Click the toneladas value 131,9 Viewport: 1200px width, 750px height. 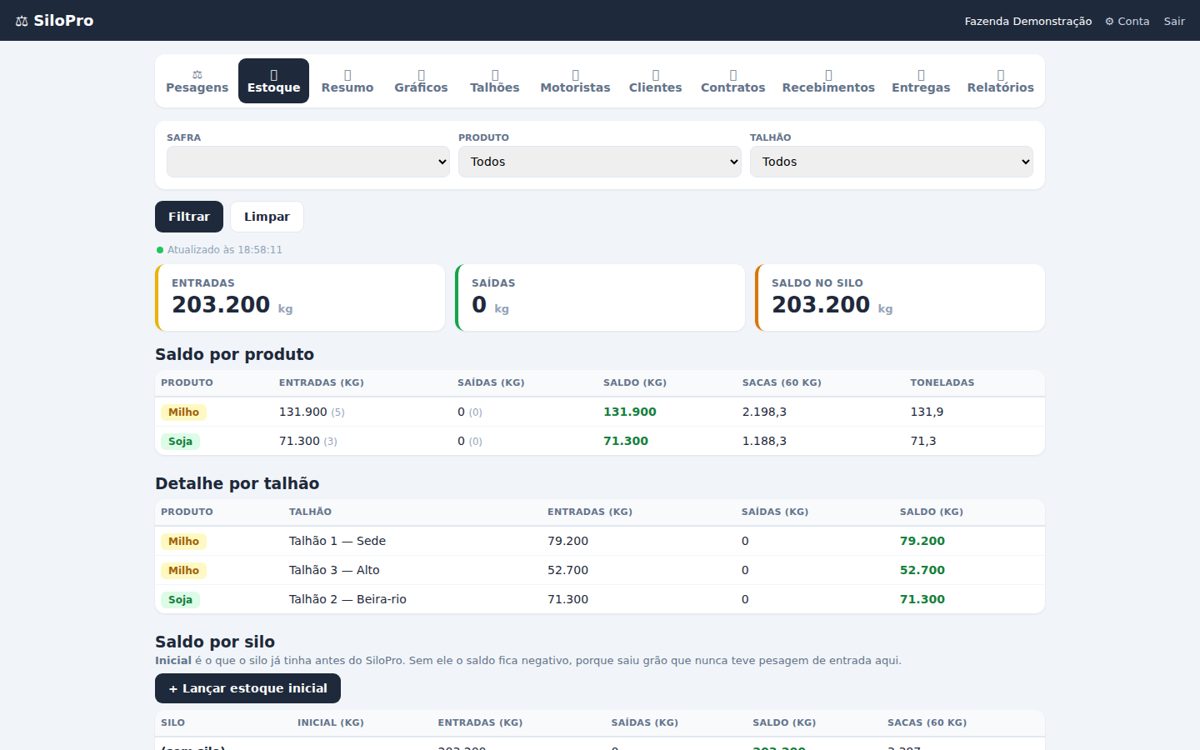926,412
